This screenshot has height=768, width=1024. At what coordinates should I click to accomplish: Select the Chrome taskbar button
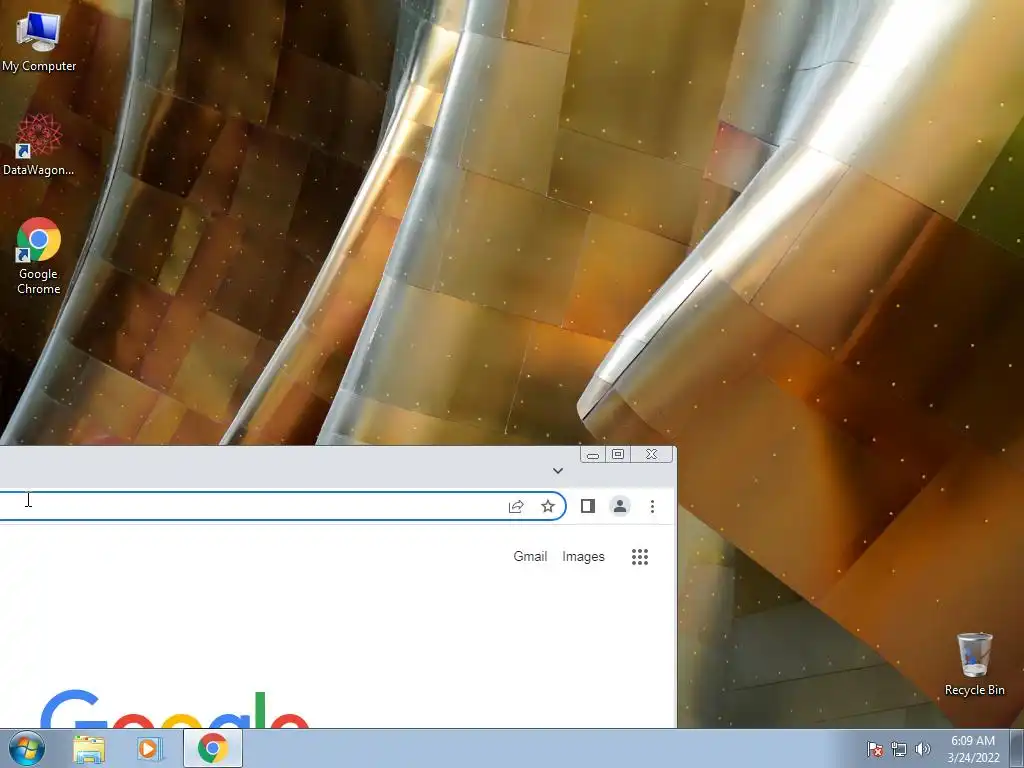213,748
